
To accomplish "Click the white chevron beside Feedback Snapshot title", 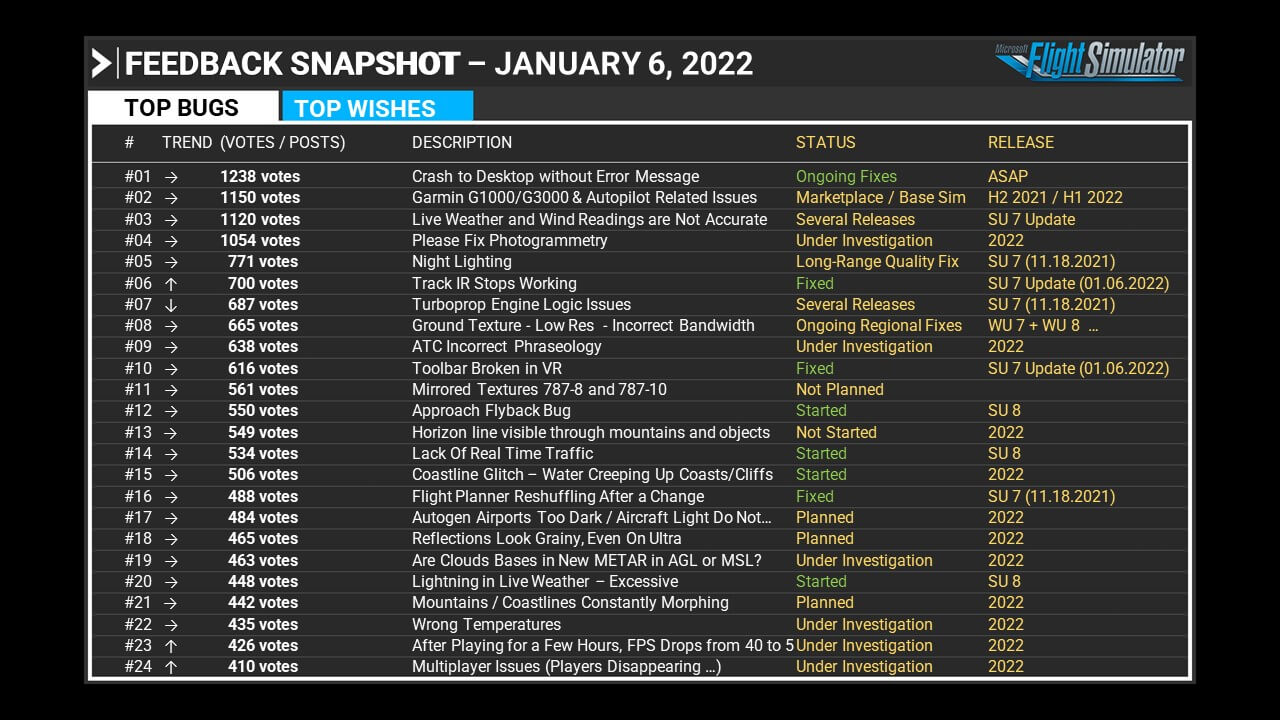I will (101, 63).
